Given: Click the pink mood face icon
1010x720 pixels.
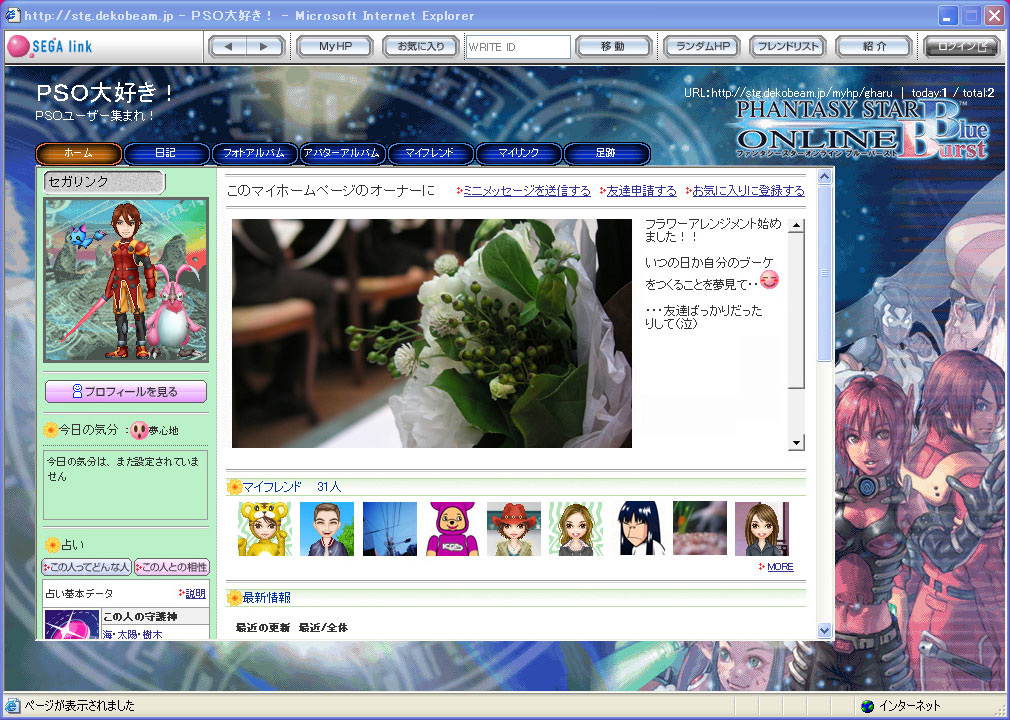Looking at the screenshot, I should point(139,430).
